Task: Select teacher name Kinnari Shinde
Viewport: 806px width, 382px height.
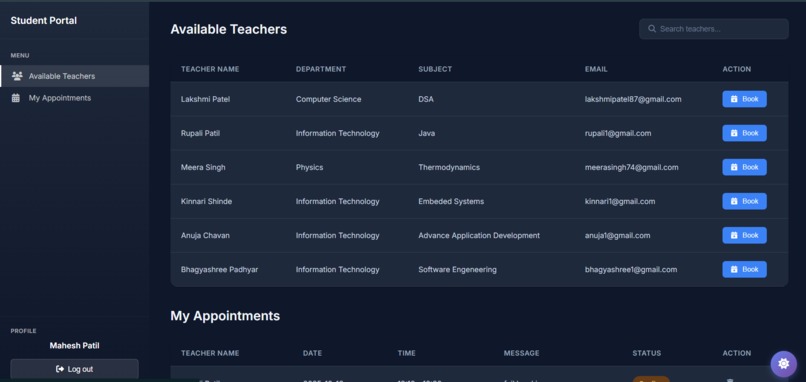Action: (206, 201)
